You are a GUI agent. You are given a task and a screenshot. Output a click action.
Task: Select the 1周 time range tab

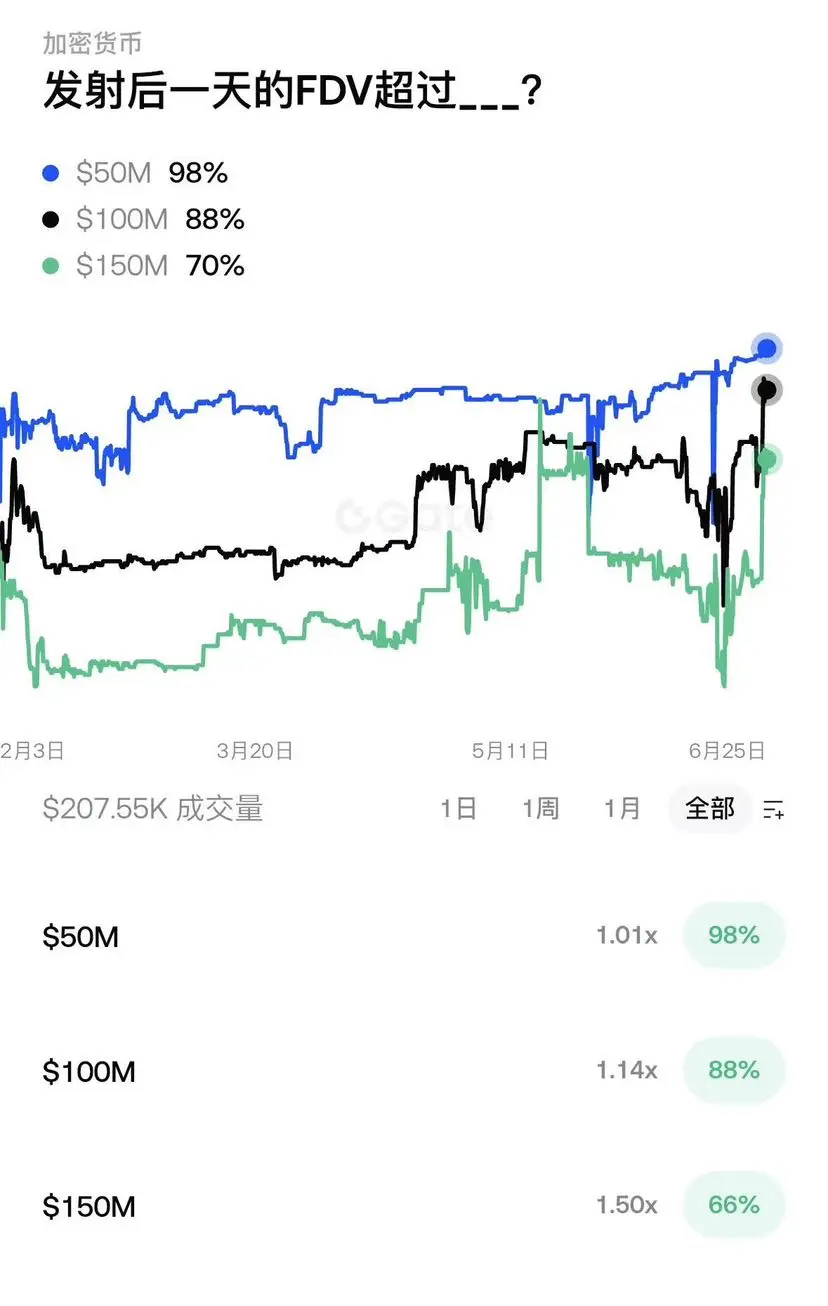coord(540,808)
